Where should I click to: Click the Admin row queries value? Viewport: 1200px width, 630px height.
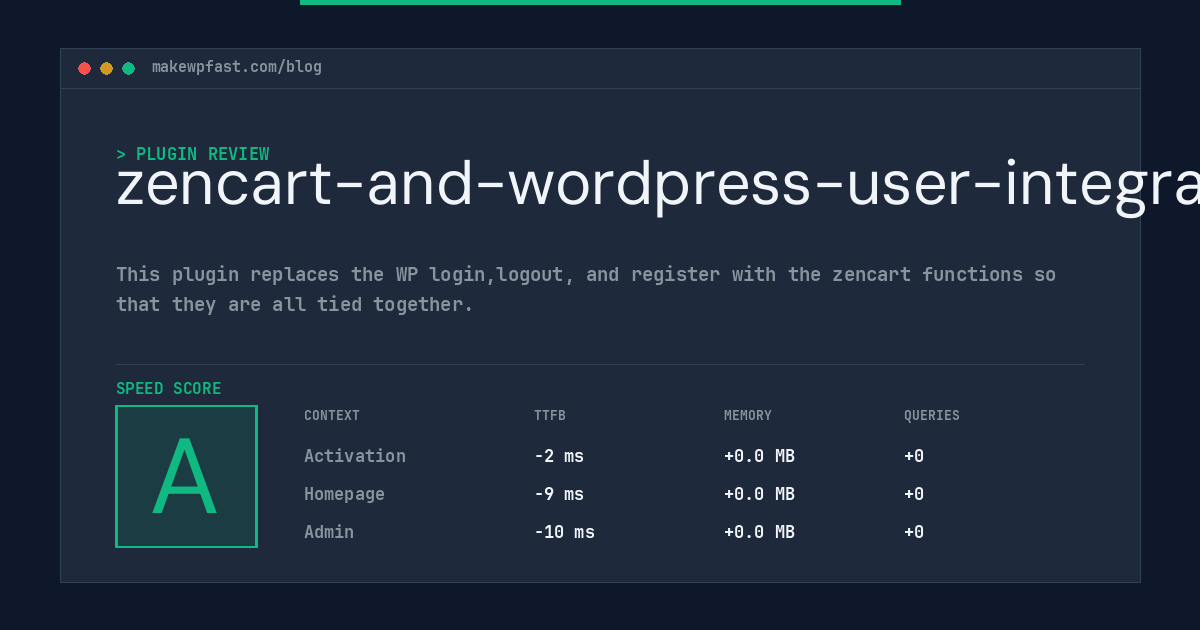914,532
